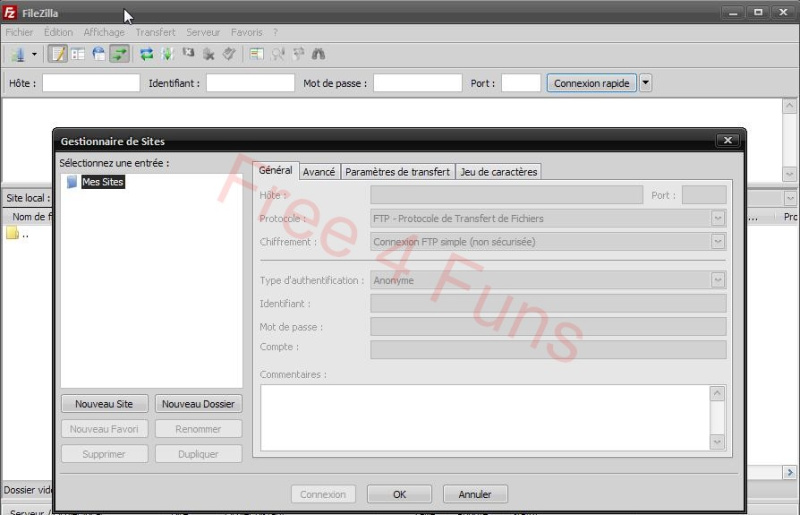Viewport: 800px width, 515px height.
Task: Toggle the message log display icon
Action: (x=58, y=54)
